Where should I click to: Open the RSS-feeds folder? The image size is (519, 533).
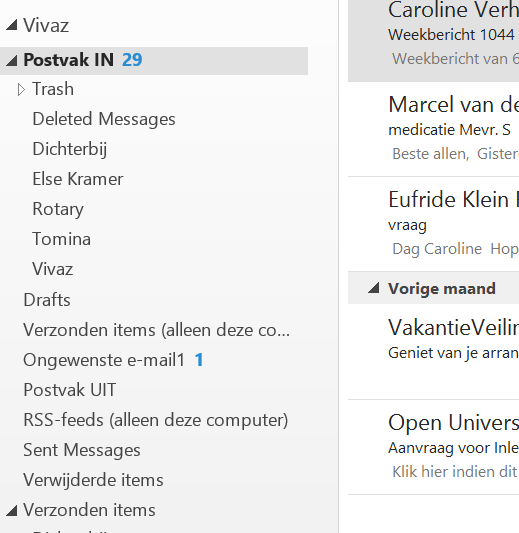[x=156, y=420]
